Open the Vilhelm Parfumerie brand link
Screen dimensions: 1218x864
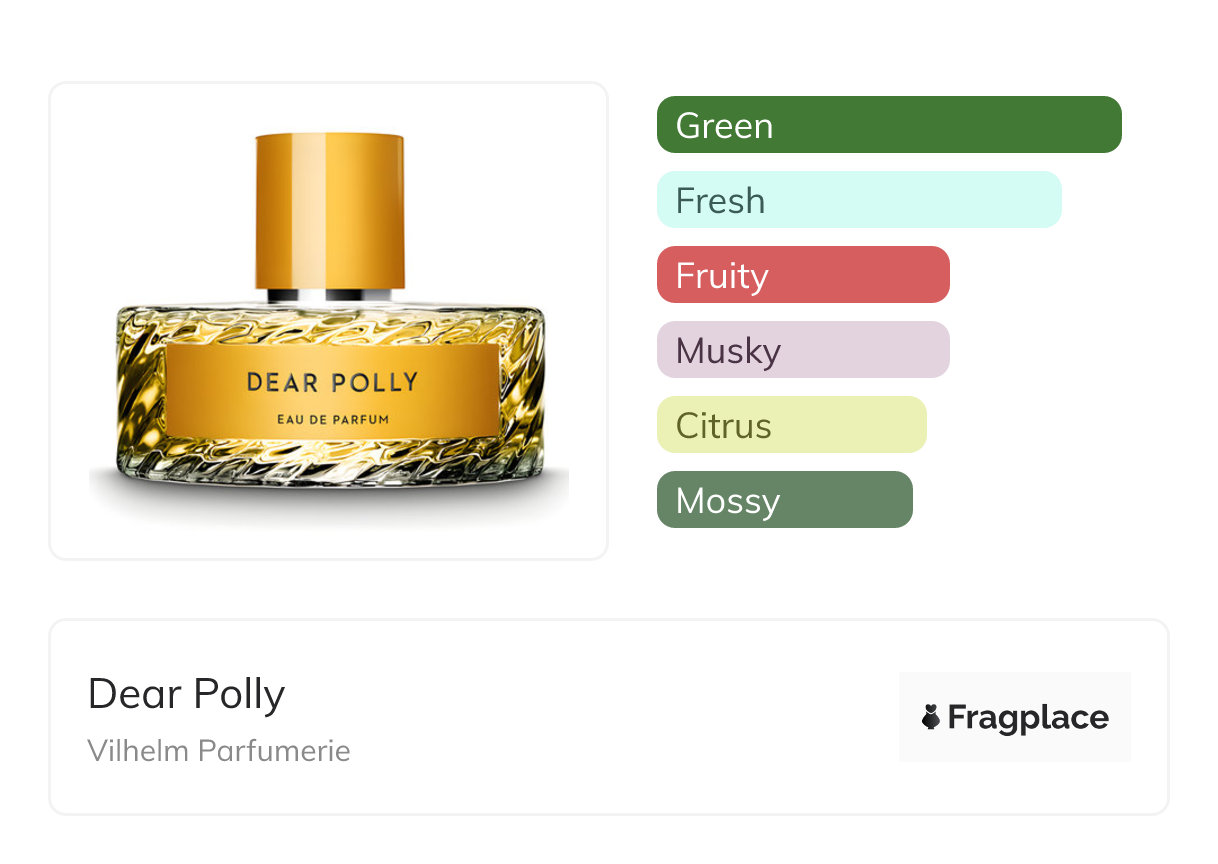coord(219,751)
